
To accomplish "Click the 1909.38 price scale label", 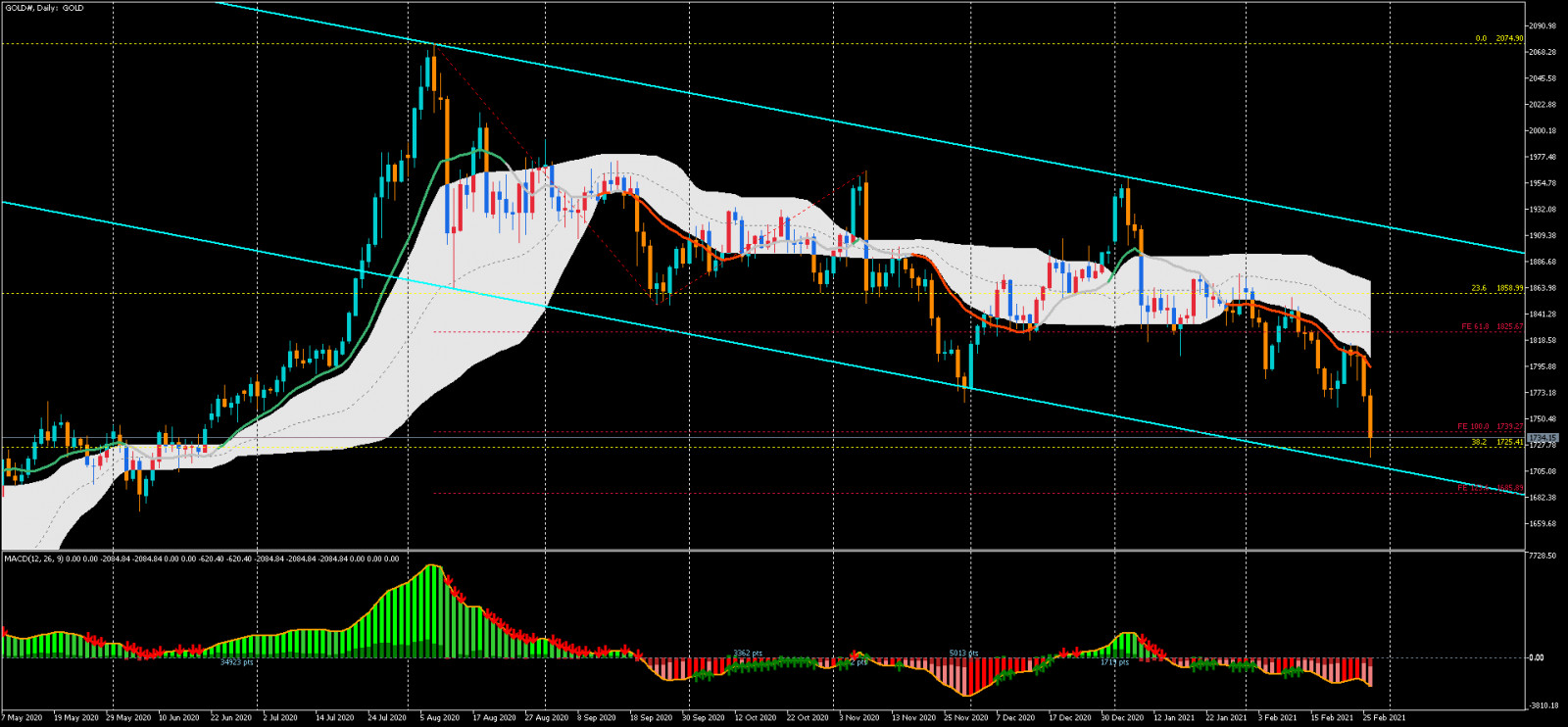I will pyautogui.click(x=1543, y=235).
